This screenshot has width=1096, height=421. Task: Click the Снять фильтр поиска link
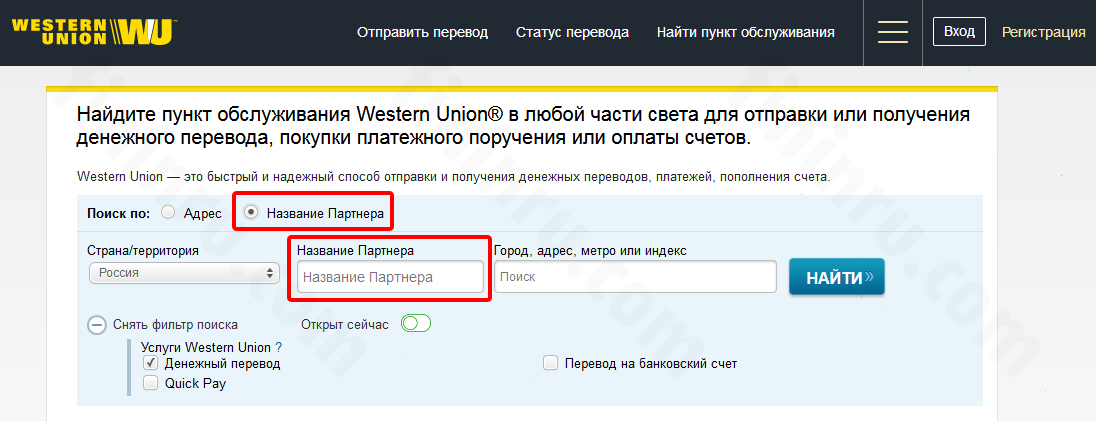(175, 325)
